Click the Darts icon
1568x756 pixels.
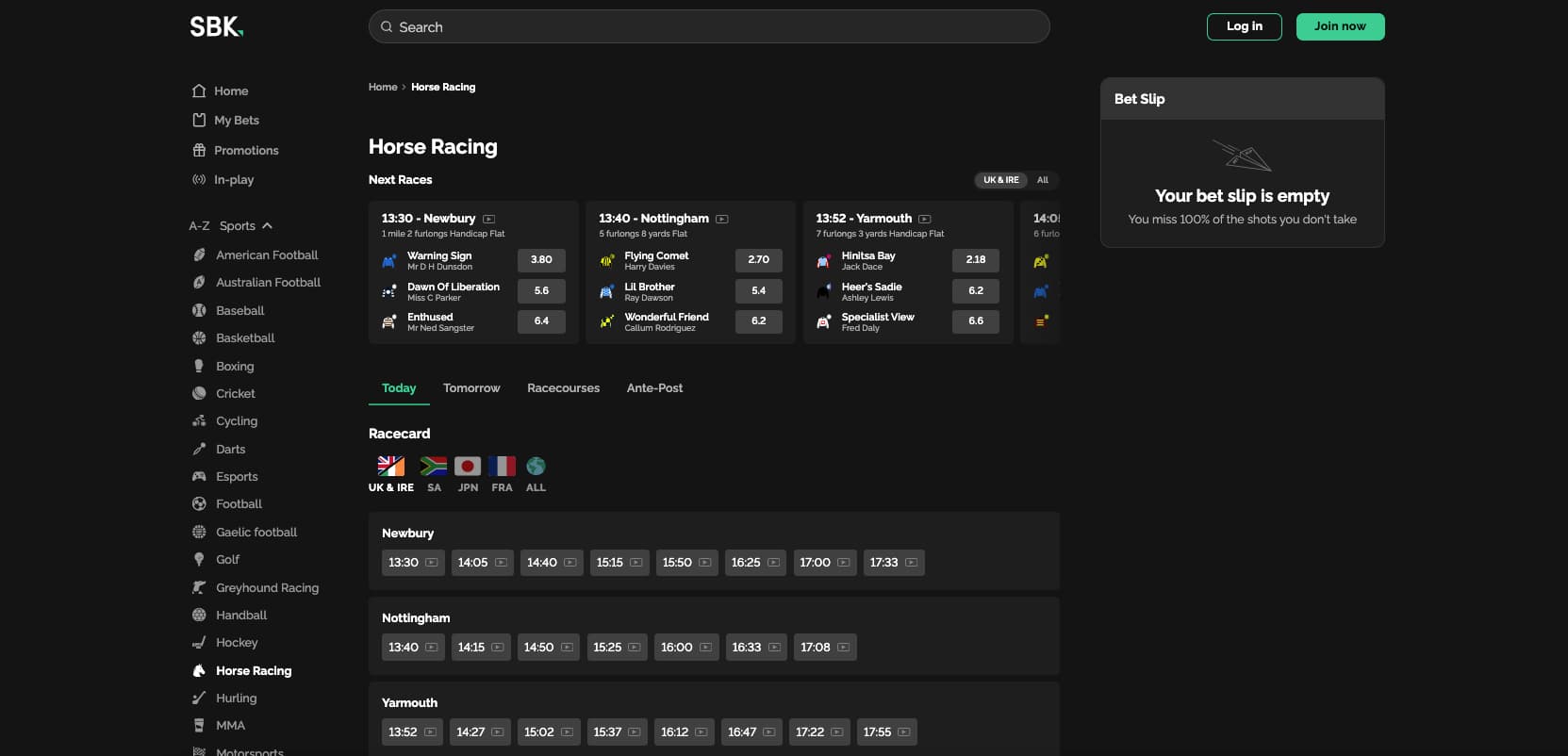click(x=199, y=450)
